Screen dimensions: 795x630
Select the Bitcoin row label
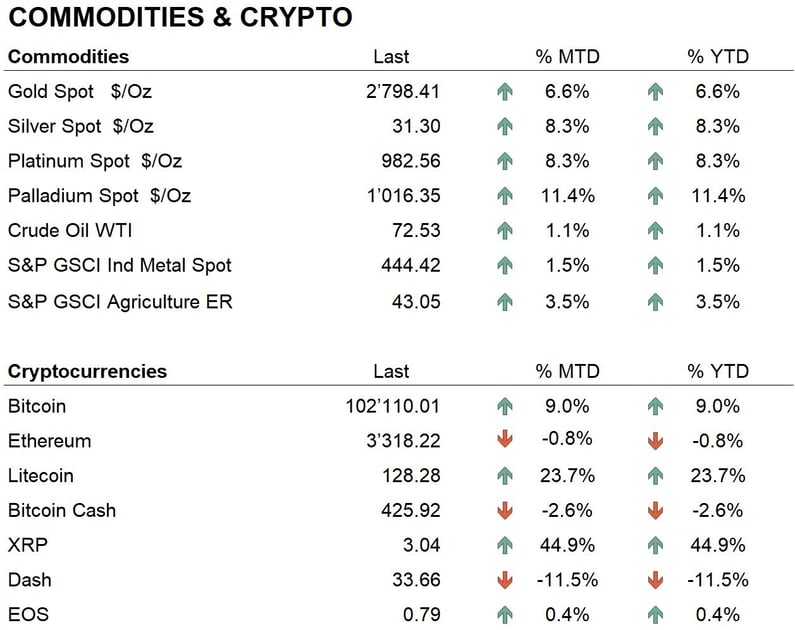click(x=37, y=406)
